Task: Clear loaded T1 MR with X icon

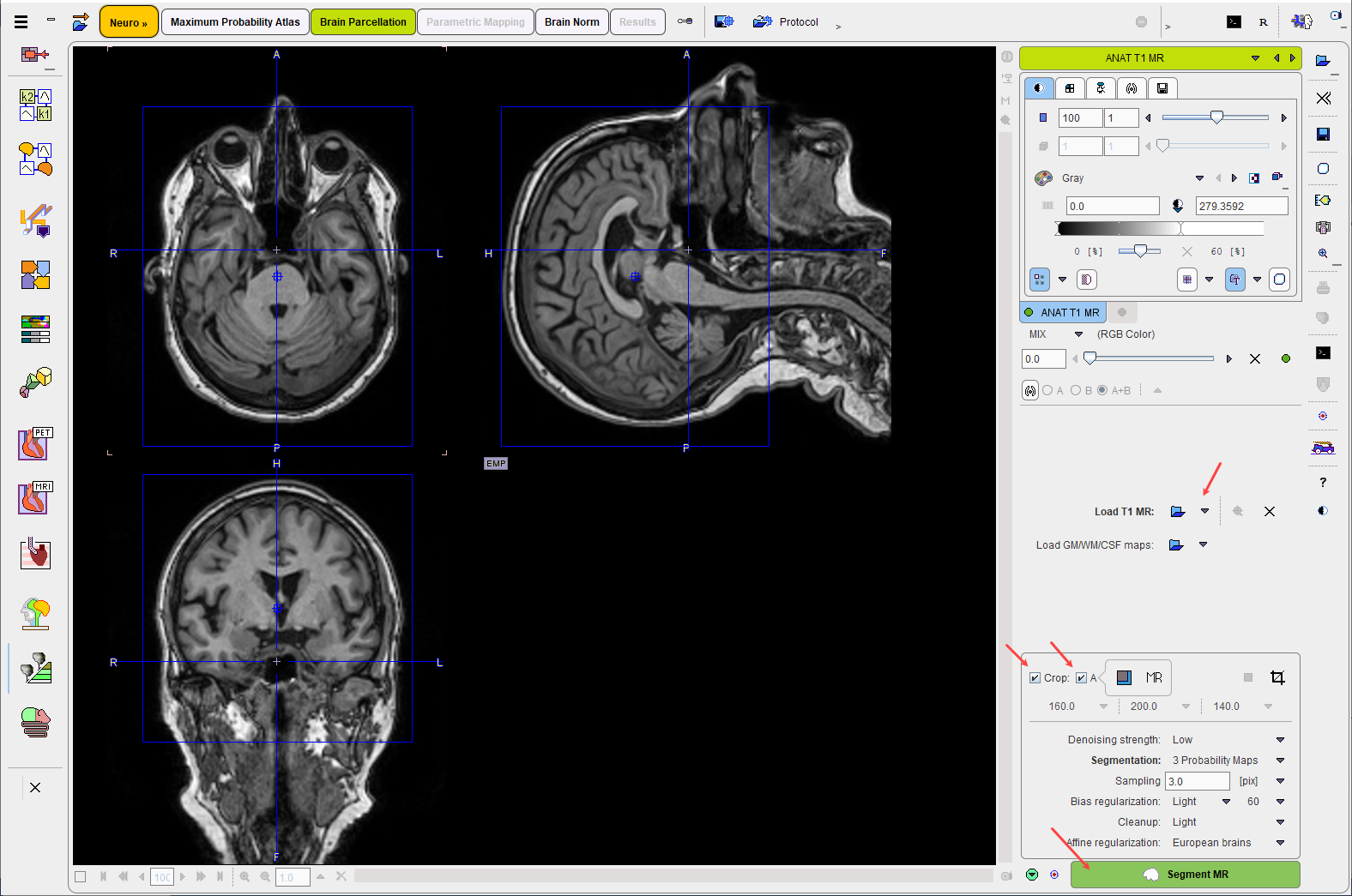Action: pos(1270,512)
